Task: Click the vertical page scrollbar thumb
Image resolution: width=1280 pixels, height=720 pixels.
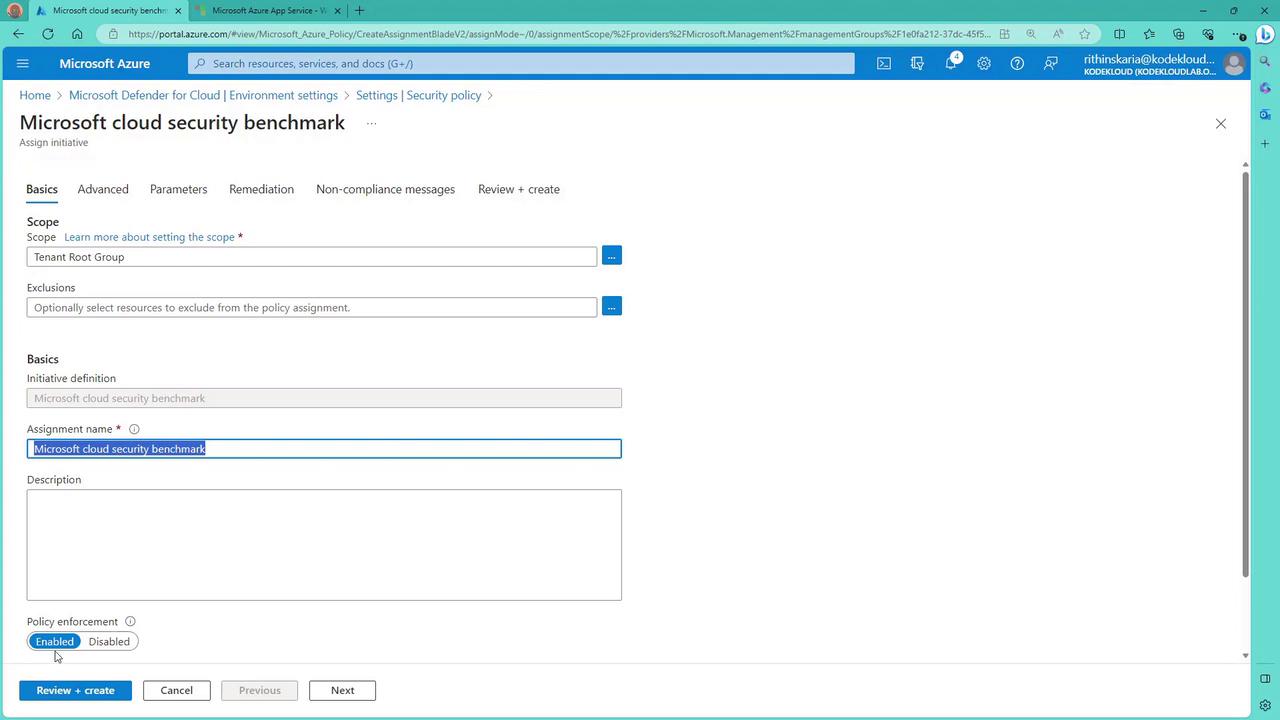Action: [x=1245, y=374]
